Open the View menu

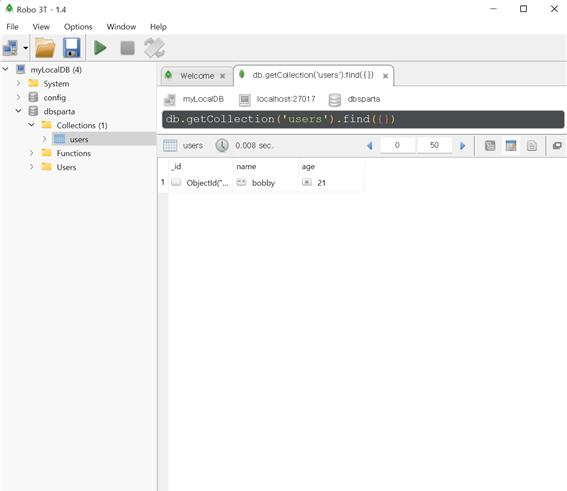click(x=41, y=27)
